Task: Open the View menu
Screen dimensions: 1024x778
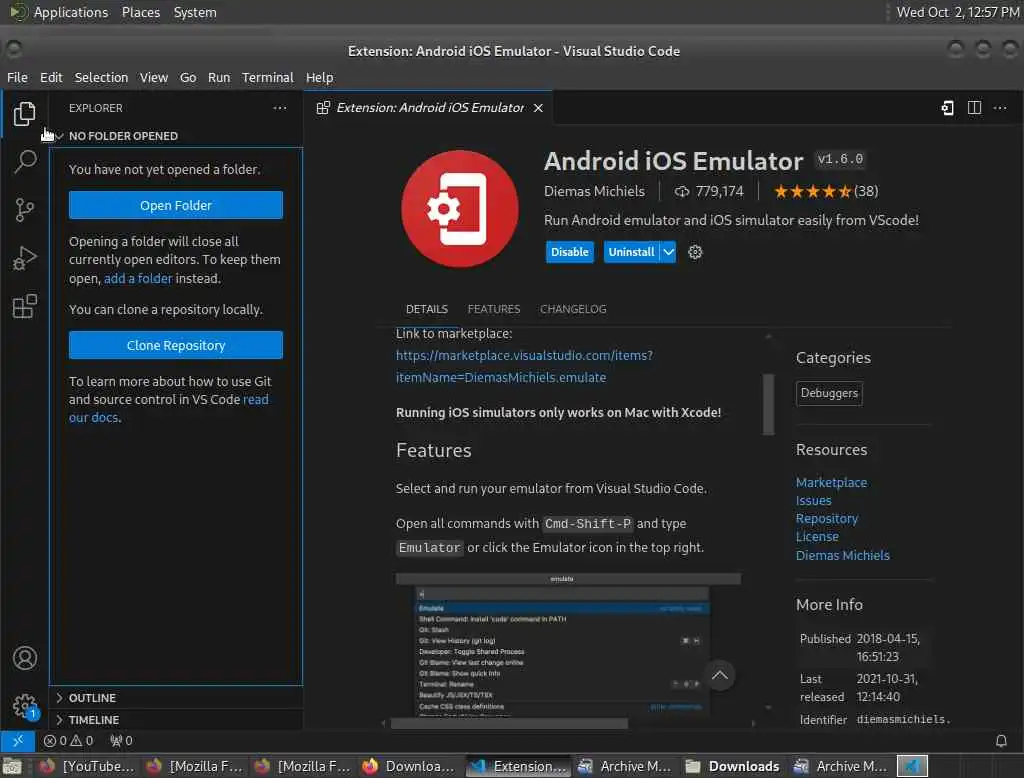Action: pyautogui.click(x=153, y=77)
